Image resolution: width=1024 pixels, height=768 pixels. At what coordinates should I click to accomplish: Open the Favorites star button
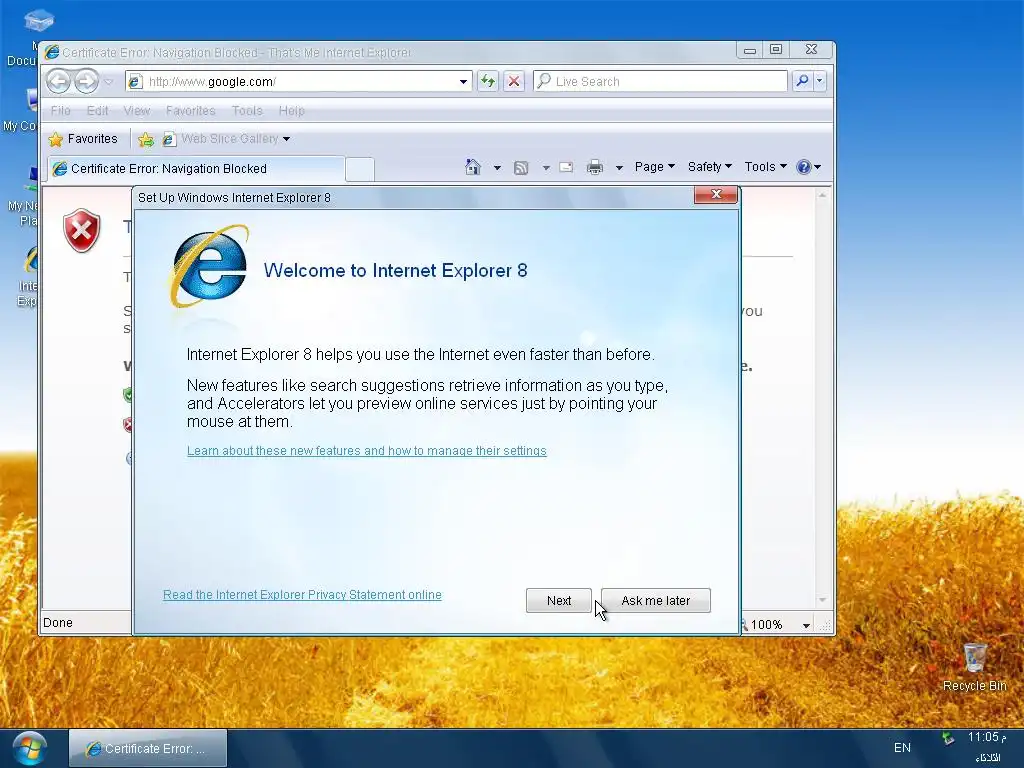coord(83,138)
